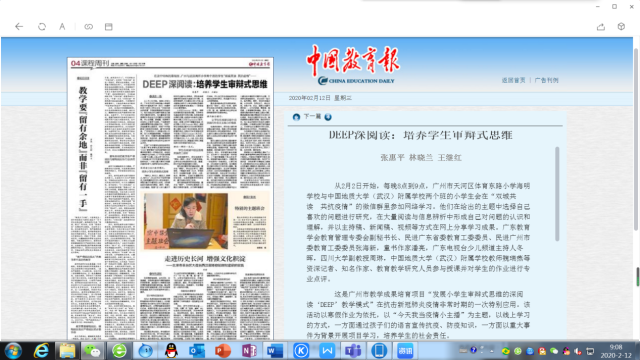The image size is (640, 360).
Task: Click the 下一篇 text link
Action: pos(312,117)
